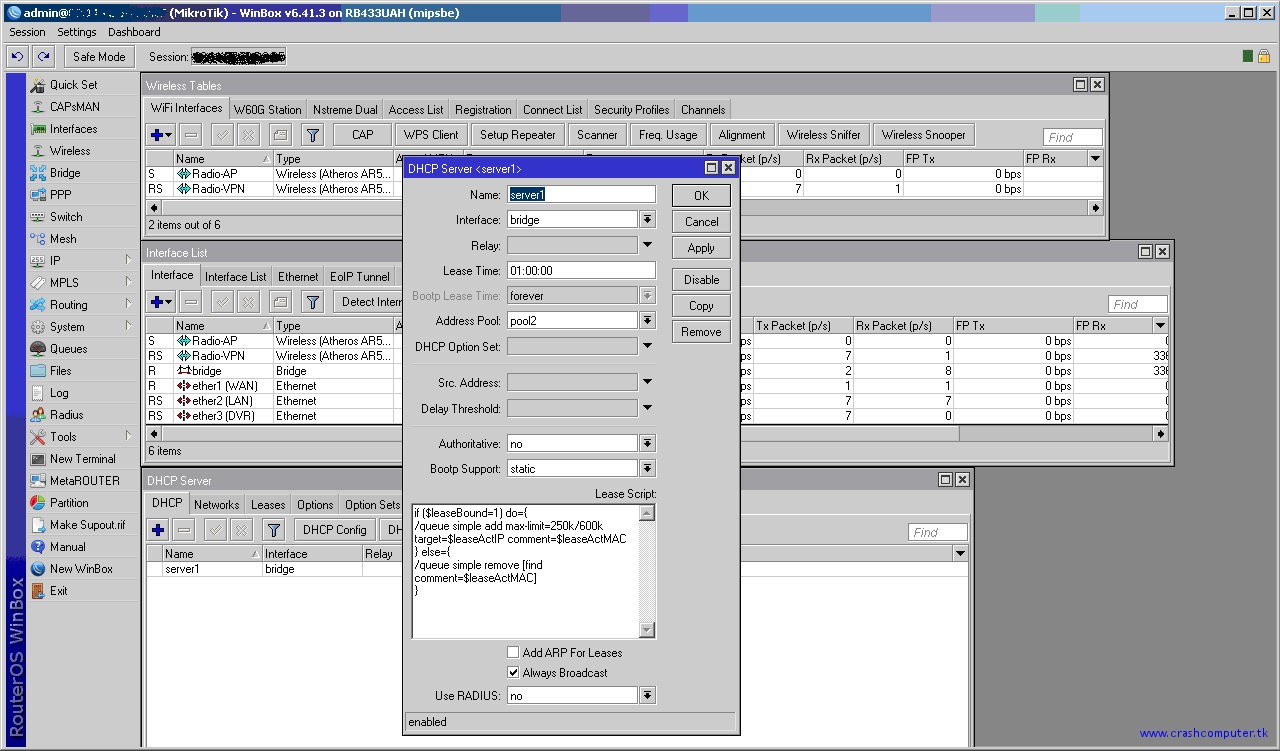
Task: Switch to EoIP Tunnel tab
Action: 360,277
